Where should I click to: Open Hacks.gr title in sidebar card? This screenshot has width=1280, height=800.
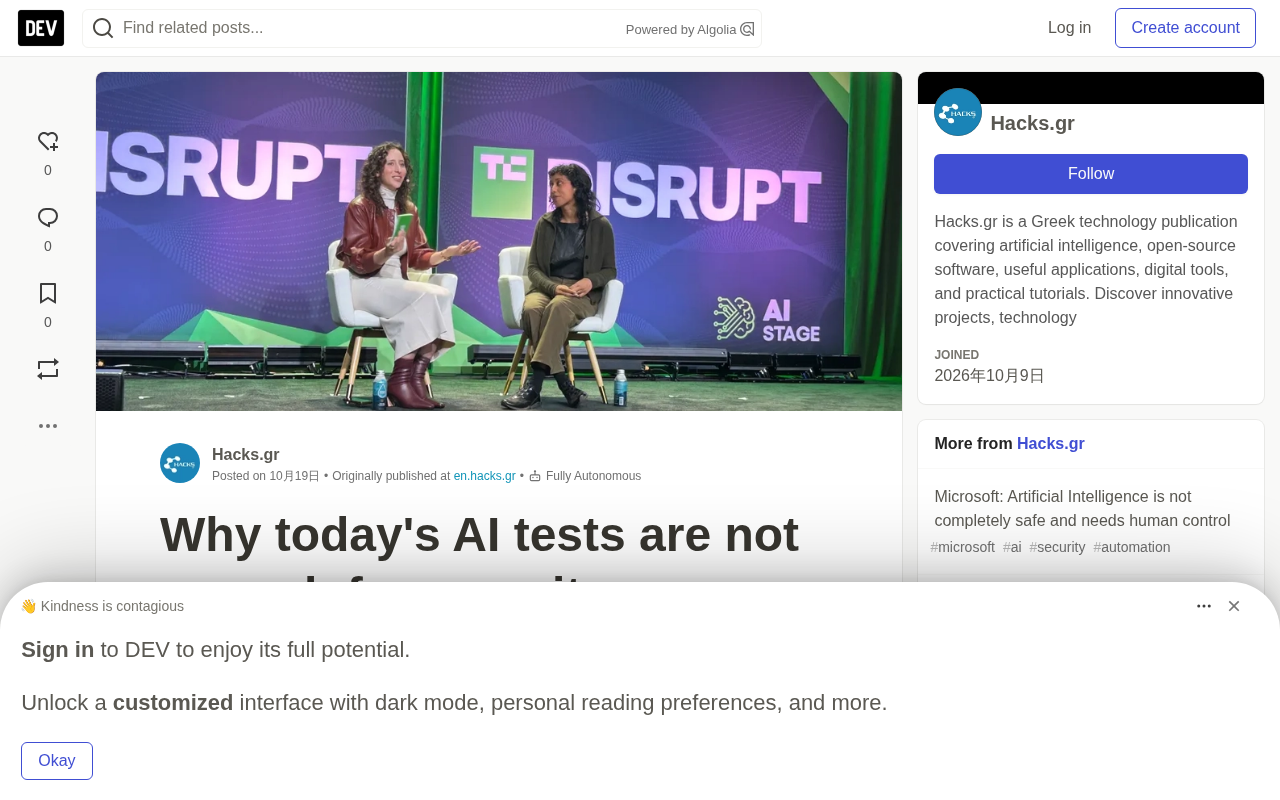(1032, 123)
